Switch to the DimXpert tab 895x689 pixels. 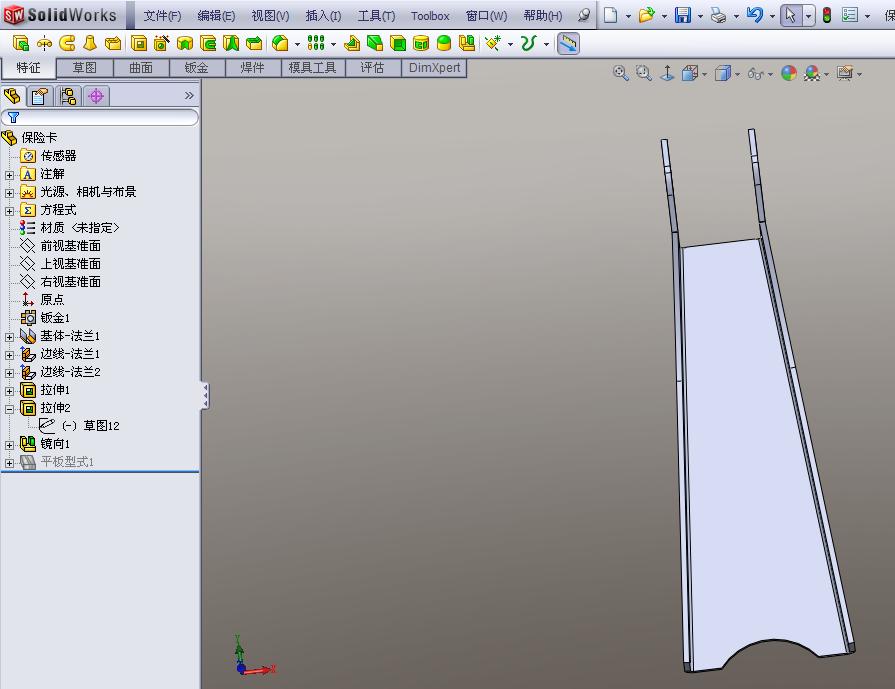click(434, 68)
